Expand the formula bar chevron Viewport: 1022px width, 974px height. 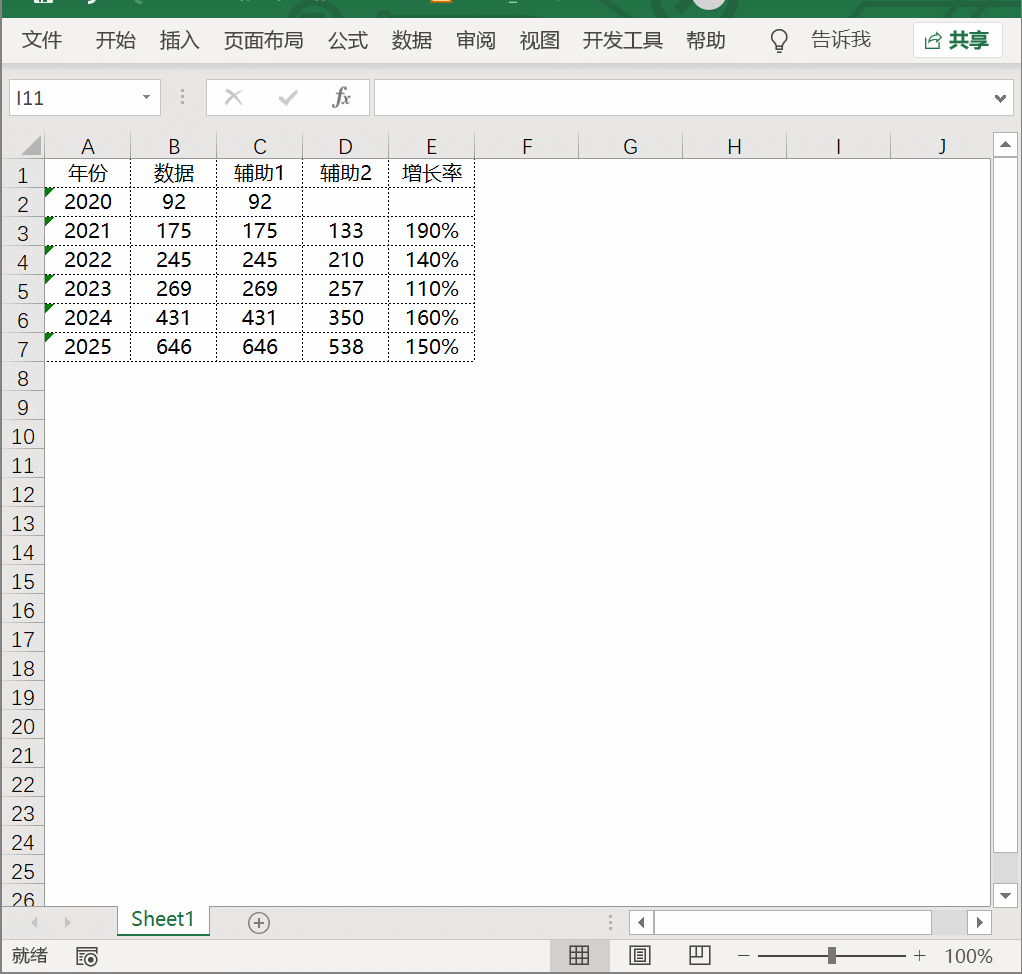(x=1000, y=98)
